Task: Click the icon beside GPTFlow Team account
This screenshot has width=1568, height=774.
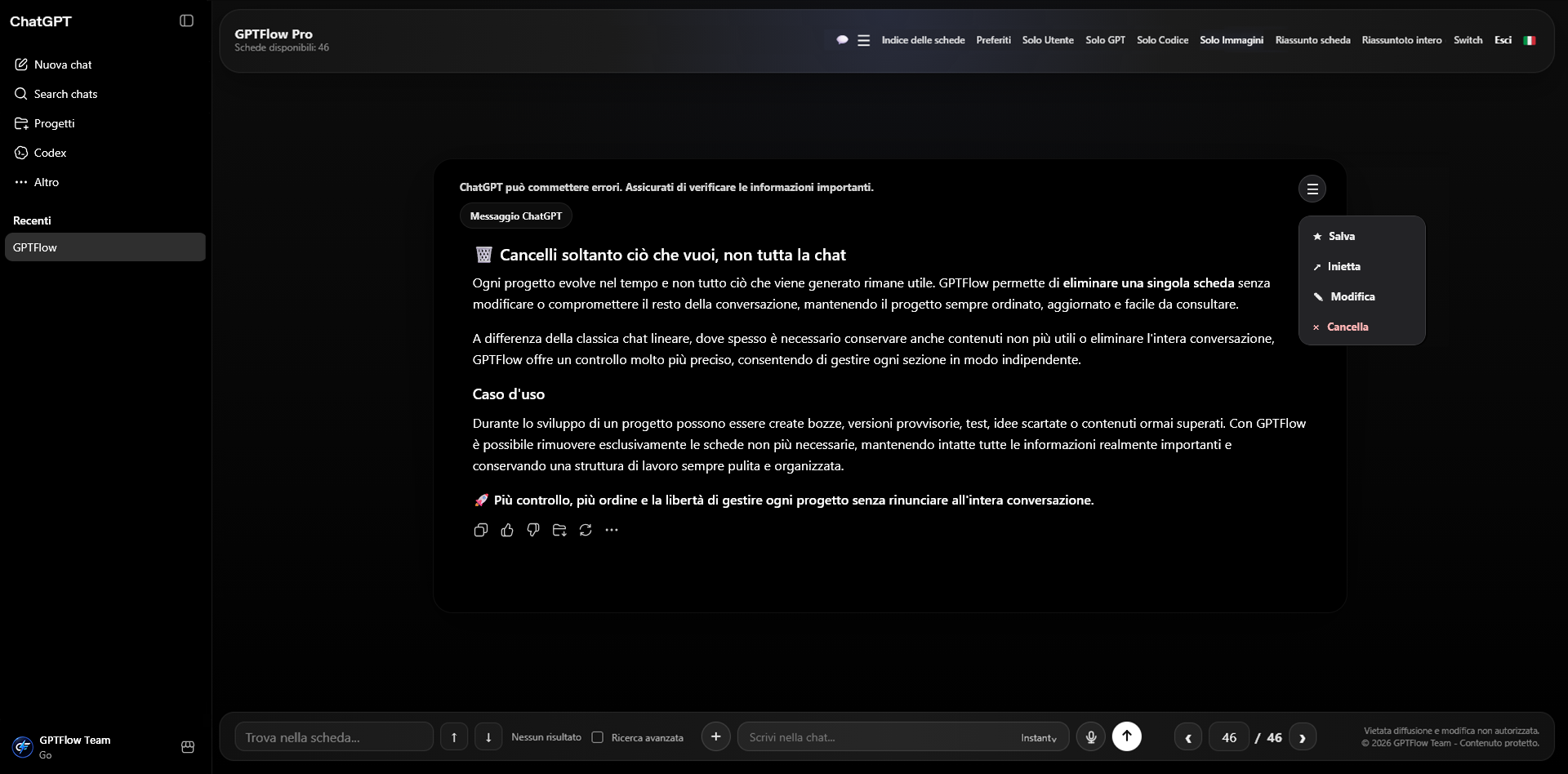Action: (x=188, y=746)
